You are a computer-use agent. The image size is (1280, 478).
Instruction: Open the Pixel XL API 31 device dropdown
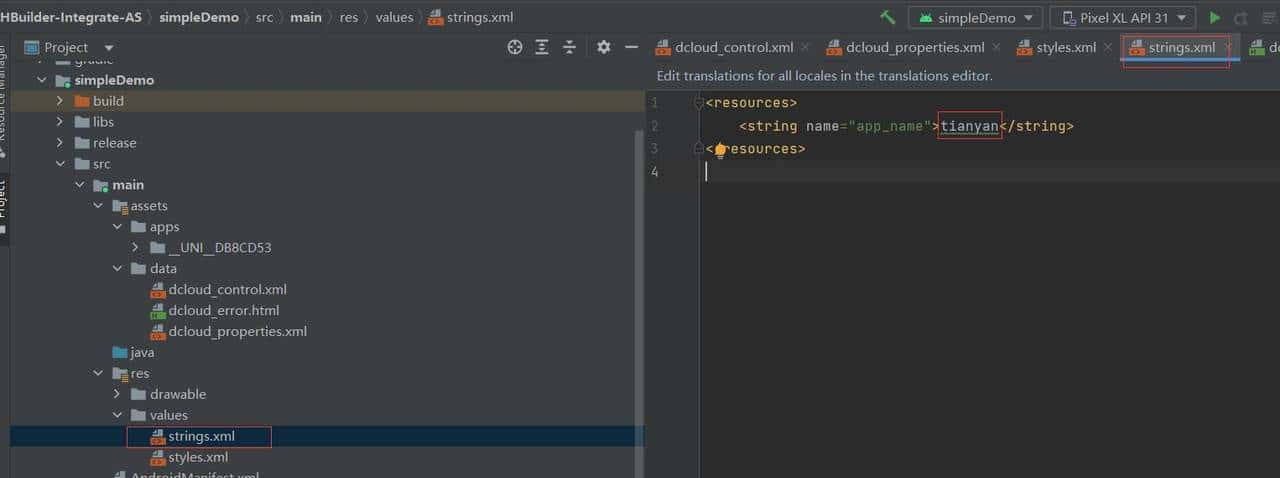[x=1123, y=18]
